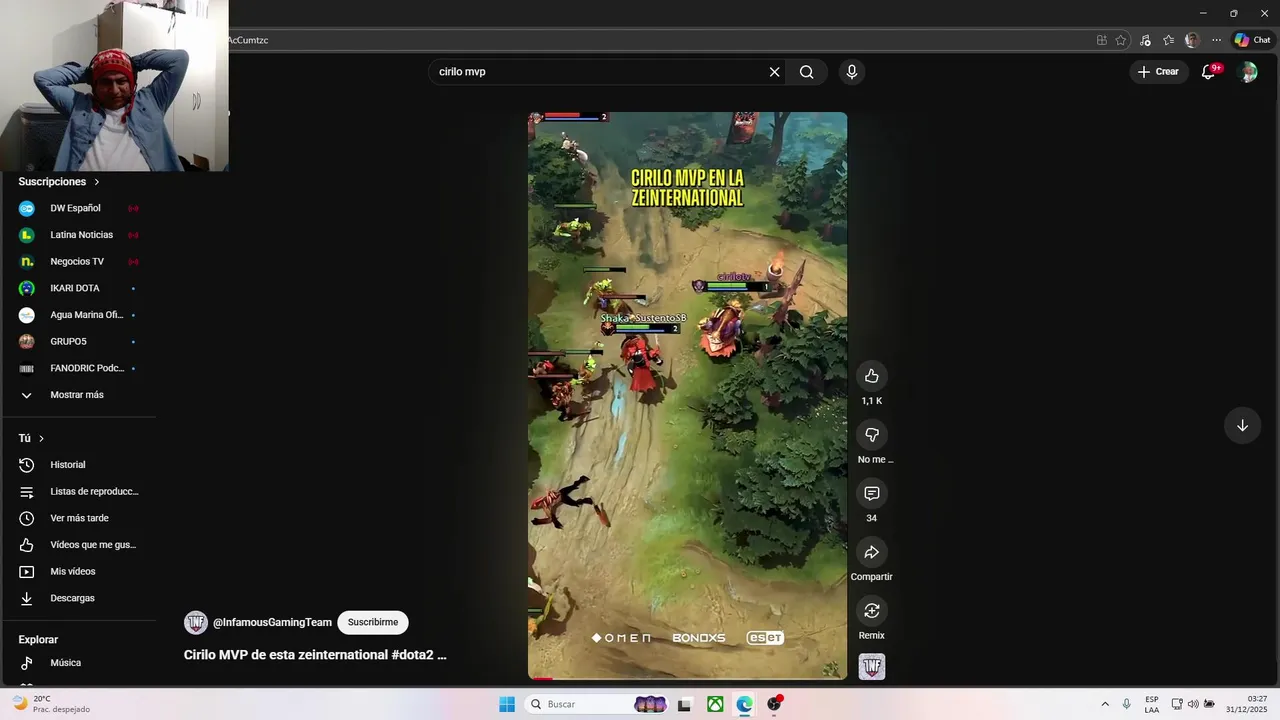
Task: Open Mis vídeos
Action: (x=78, y=572)
